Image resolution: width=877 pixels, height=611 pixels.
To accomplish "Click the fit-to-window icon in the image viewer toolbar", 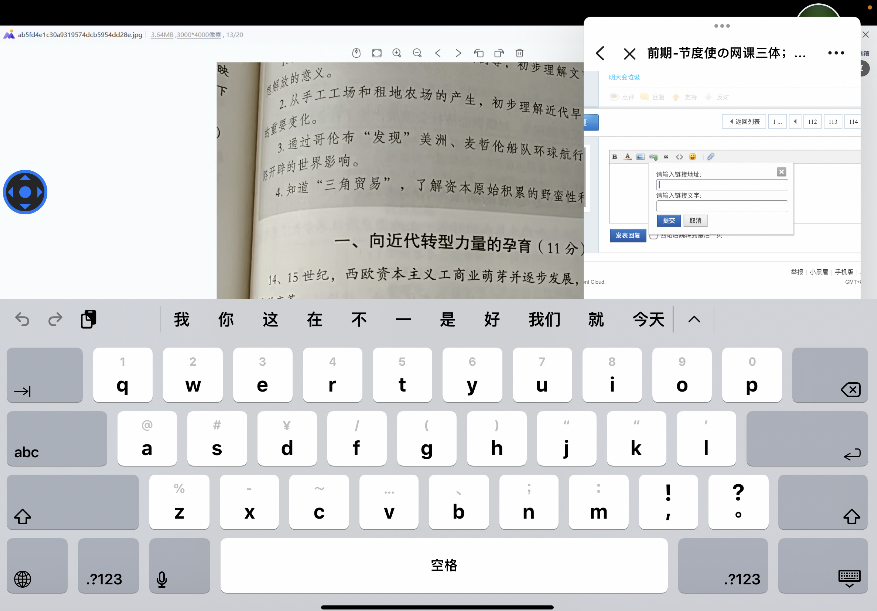I will click(x=377, y=53).
